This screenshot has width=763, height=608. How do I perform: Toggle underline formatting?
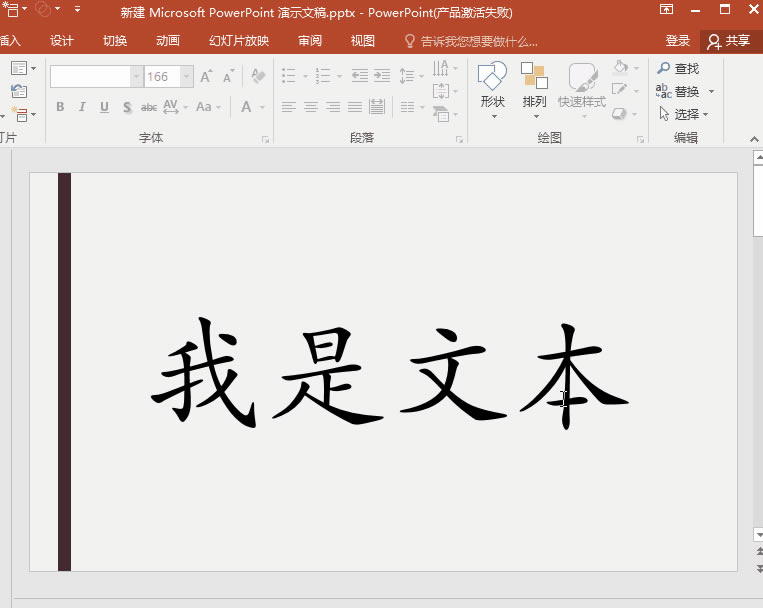104,107
